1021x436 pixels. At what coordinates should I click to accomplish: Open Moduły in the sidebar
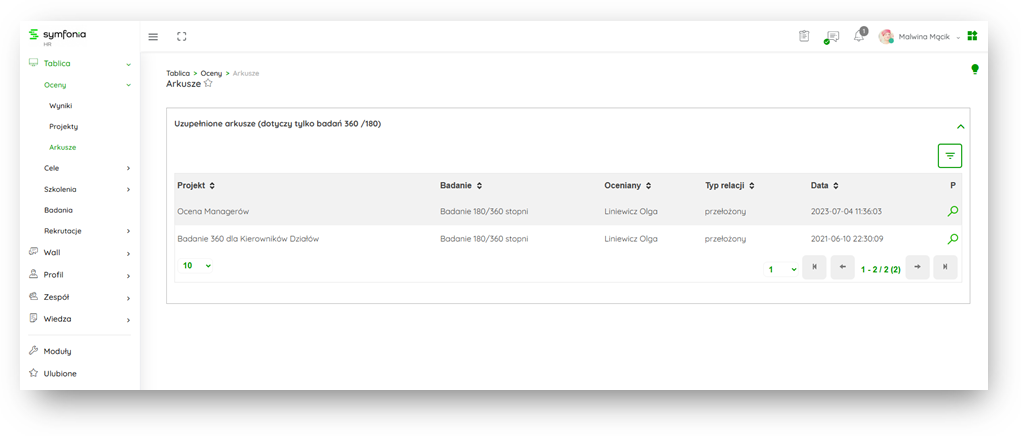[57, 351]
